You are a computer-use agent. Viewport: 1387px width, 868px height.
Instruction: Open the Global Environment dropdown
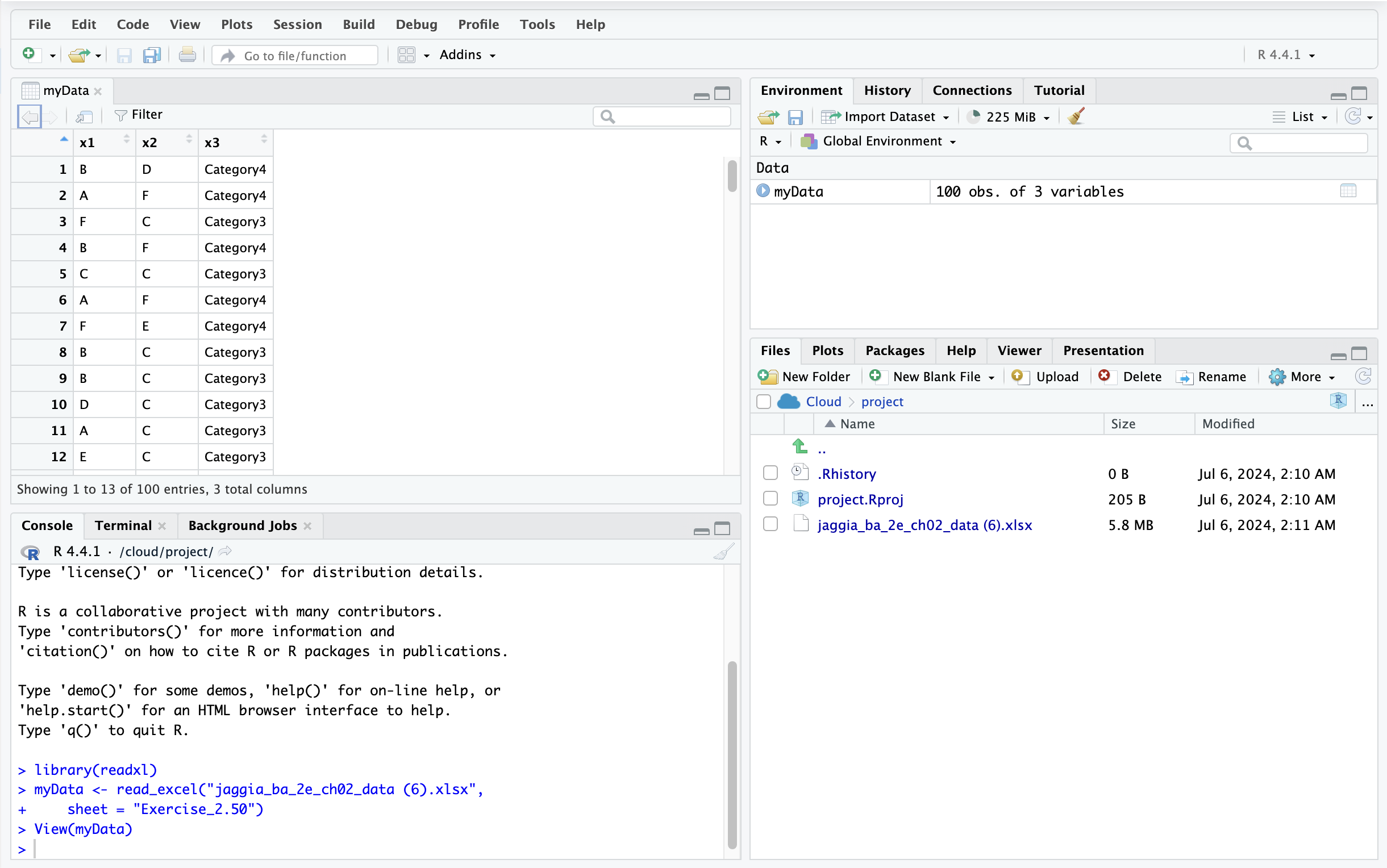point(878,141)
